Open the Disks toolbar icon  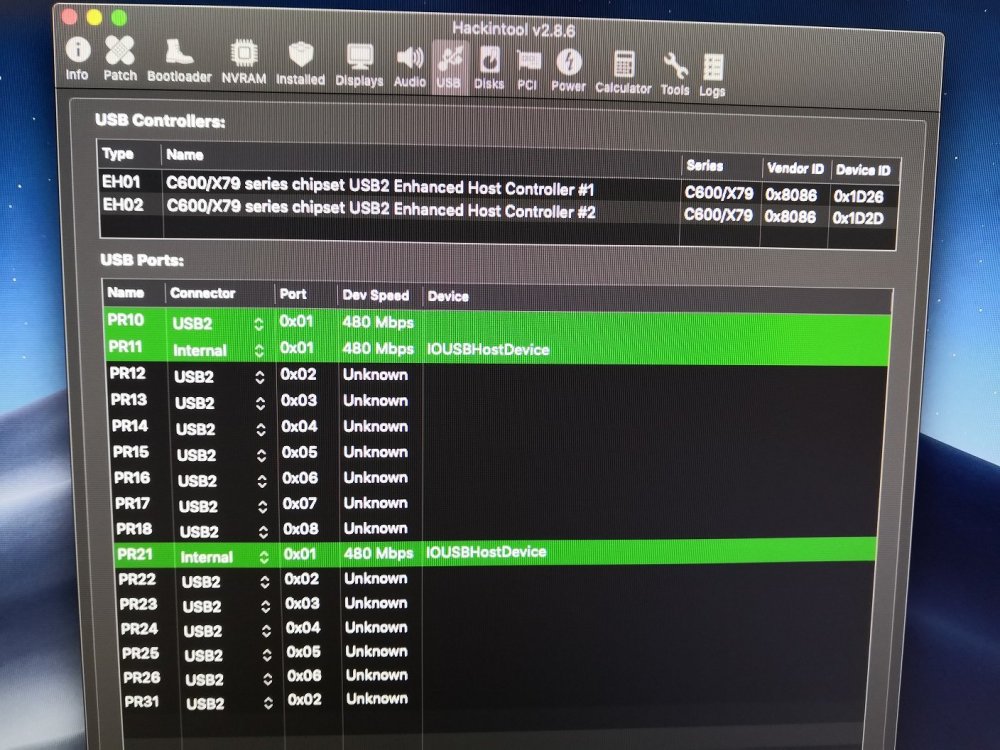click(x=489, y=69)
